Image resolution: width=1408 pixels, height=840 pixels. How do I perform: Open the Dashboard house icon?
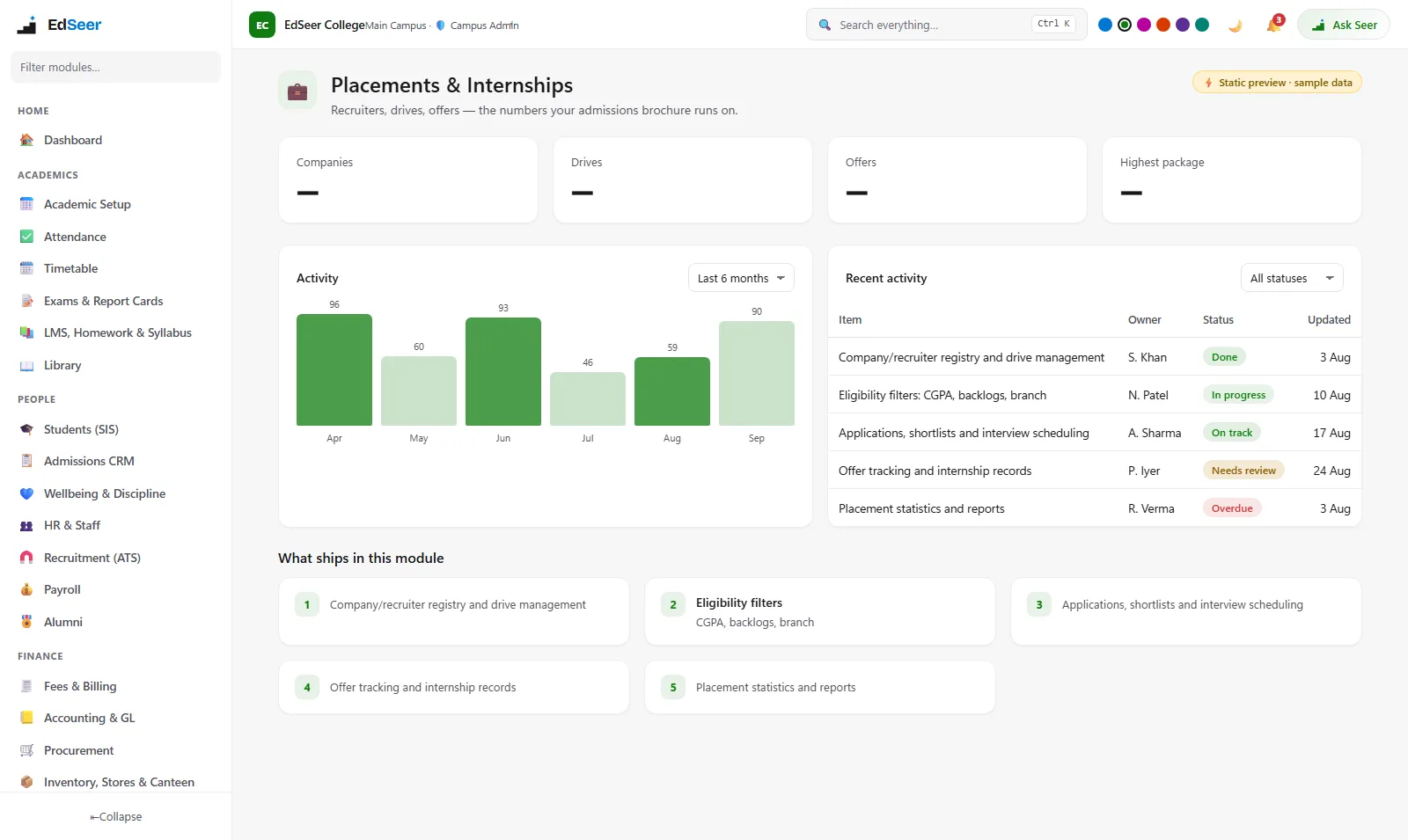tap(26, 140)
